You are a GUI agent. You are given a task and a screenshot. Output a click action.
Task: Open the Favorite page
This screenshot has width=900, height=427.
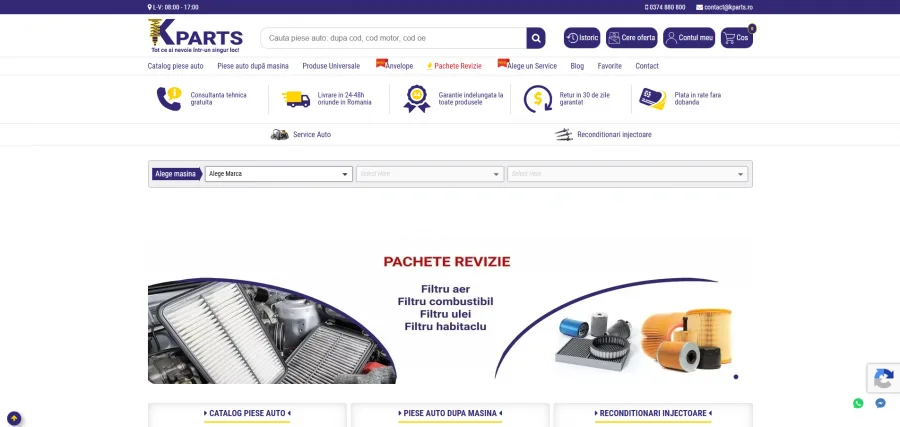[x=609, y=66]
